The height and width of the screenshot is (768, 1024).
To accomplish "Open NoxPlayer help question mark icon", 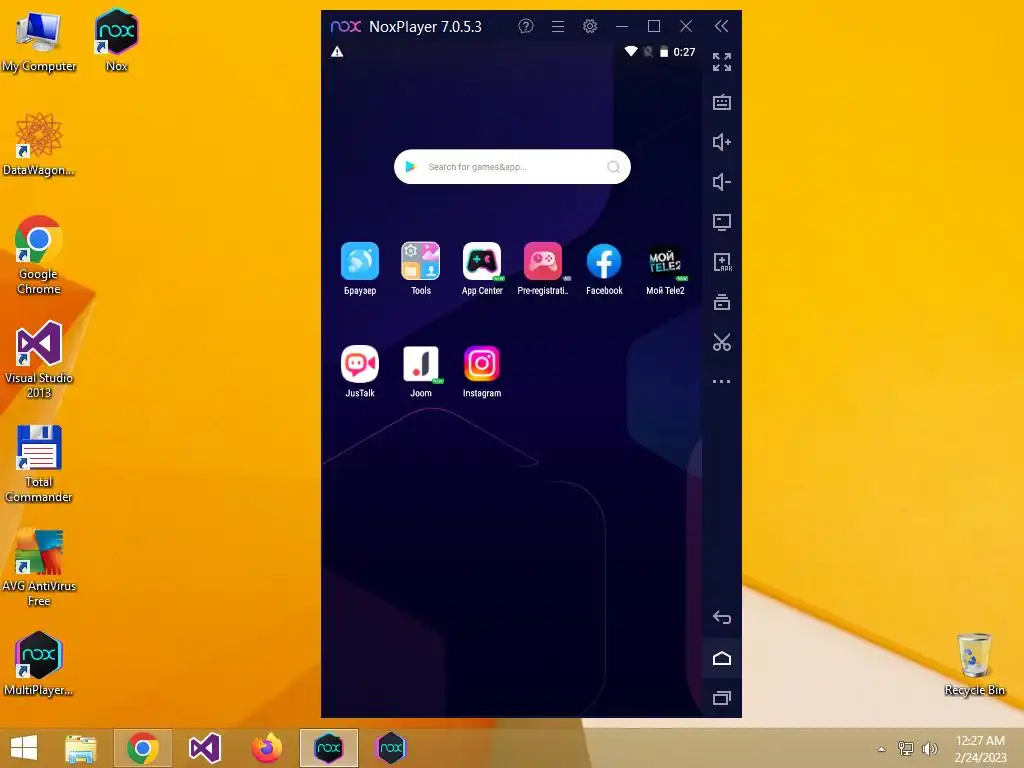I will [526, 26].
